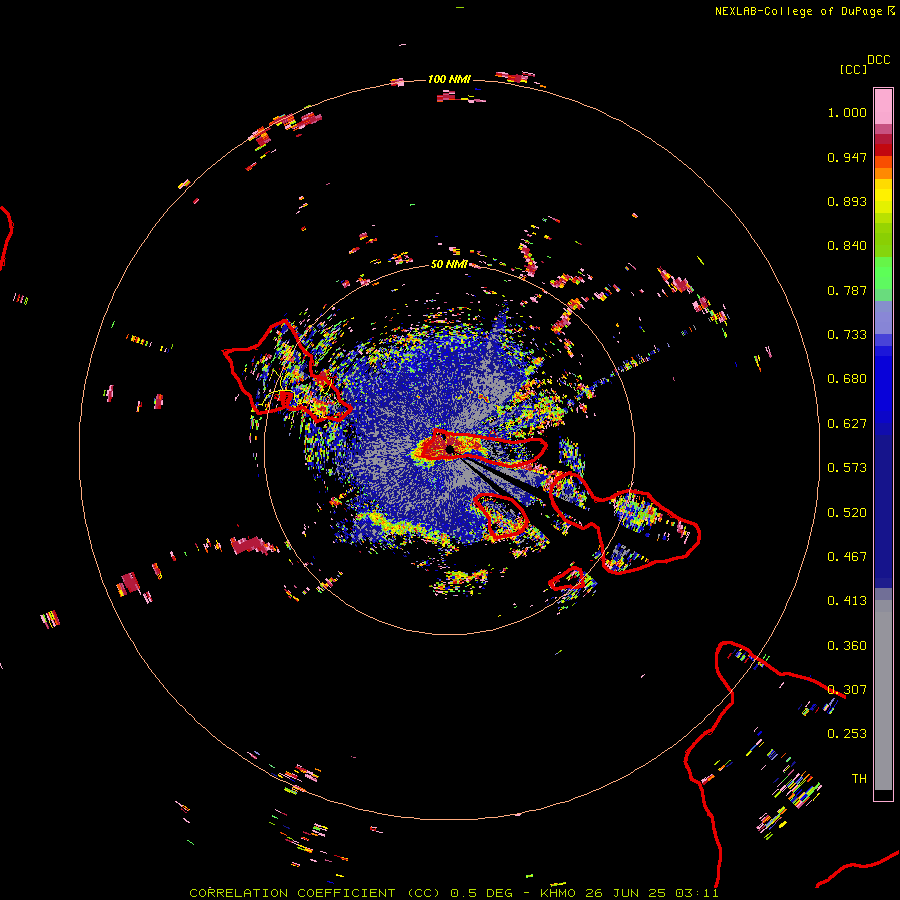Pick the bright green swatch above 0.787
Screen dimensions: 900x900
point(883,273)
